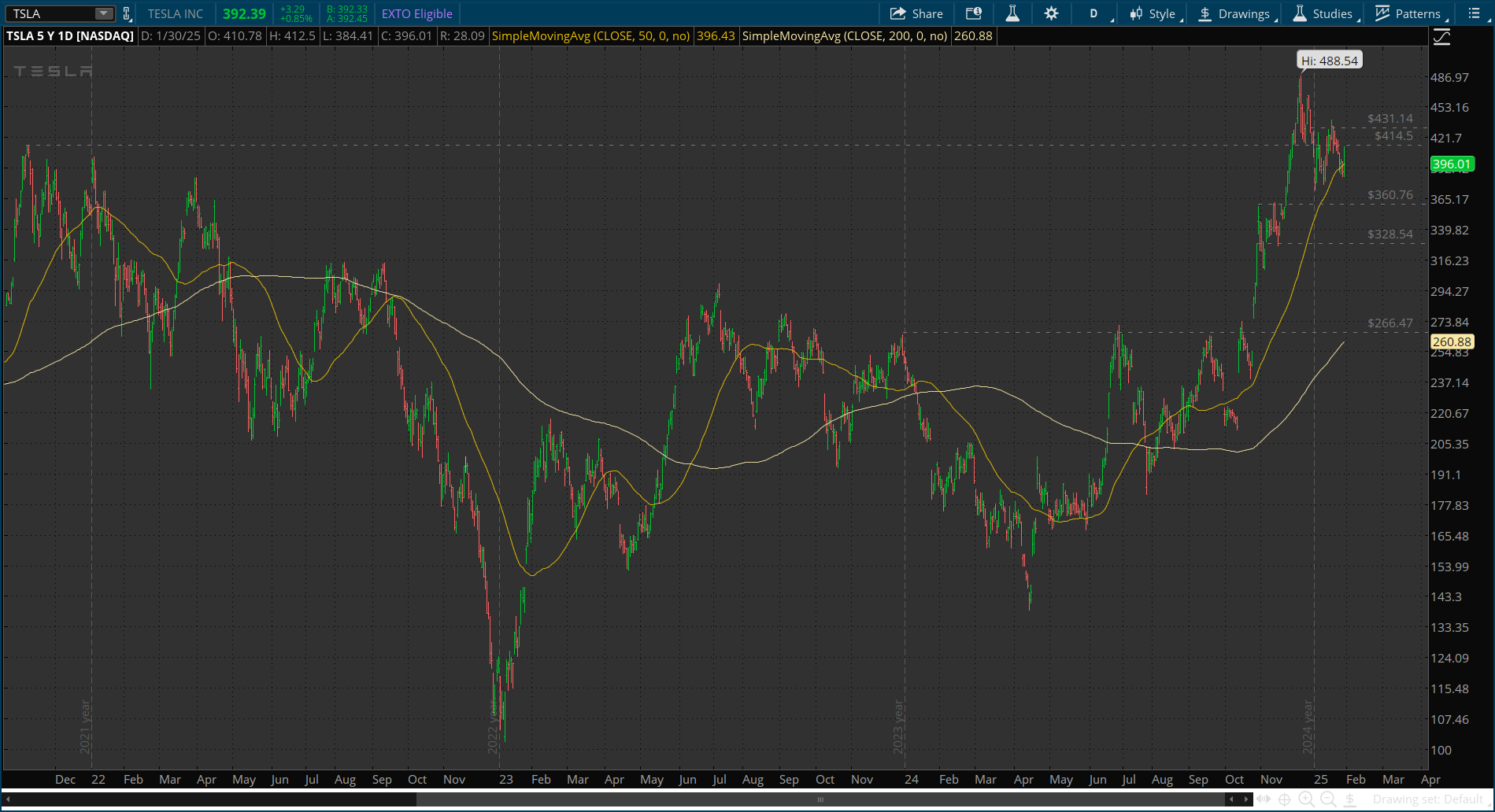Click the 50-period SimpleMovingAvg label
This screenshot has height=812, width=1495.
(x=590, y=35)
